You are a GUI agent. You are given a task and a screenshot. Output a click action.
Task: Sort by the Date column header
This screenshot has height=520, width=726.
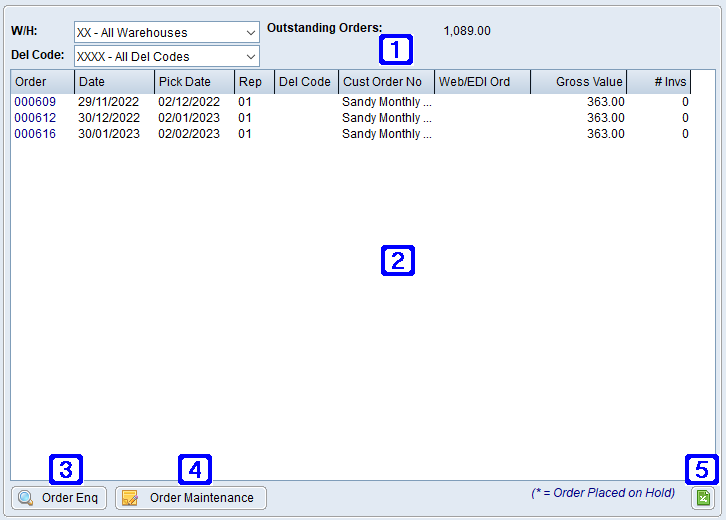(114, 82)
